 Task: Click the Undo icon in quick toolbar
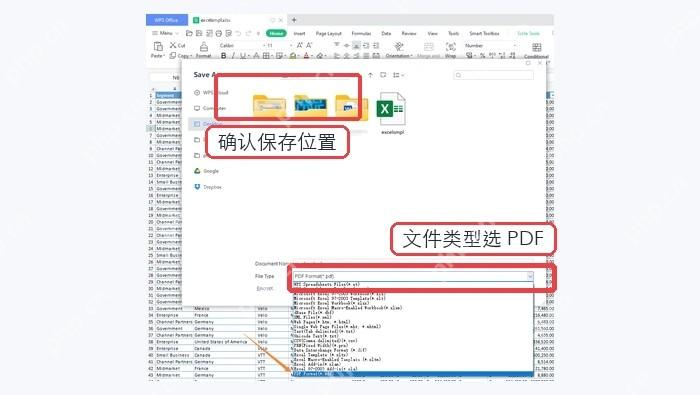(238, 33)
